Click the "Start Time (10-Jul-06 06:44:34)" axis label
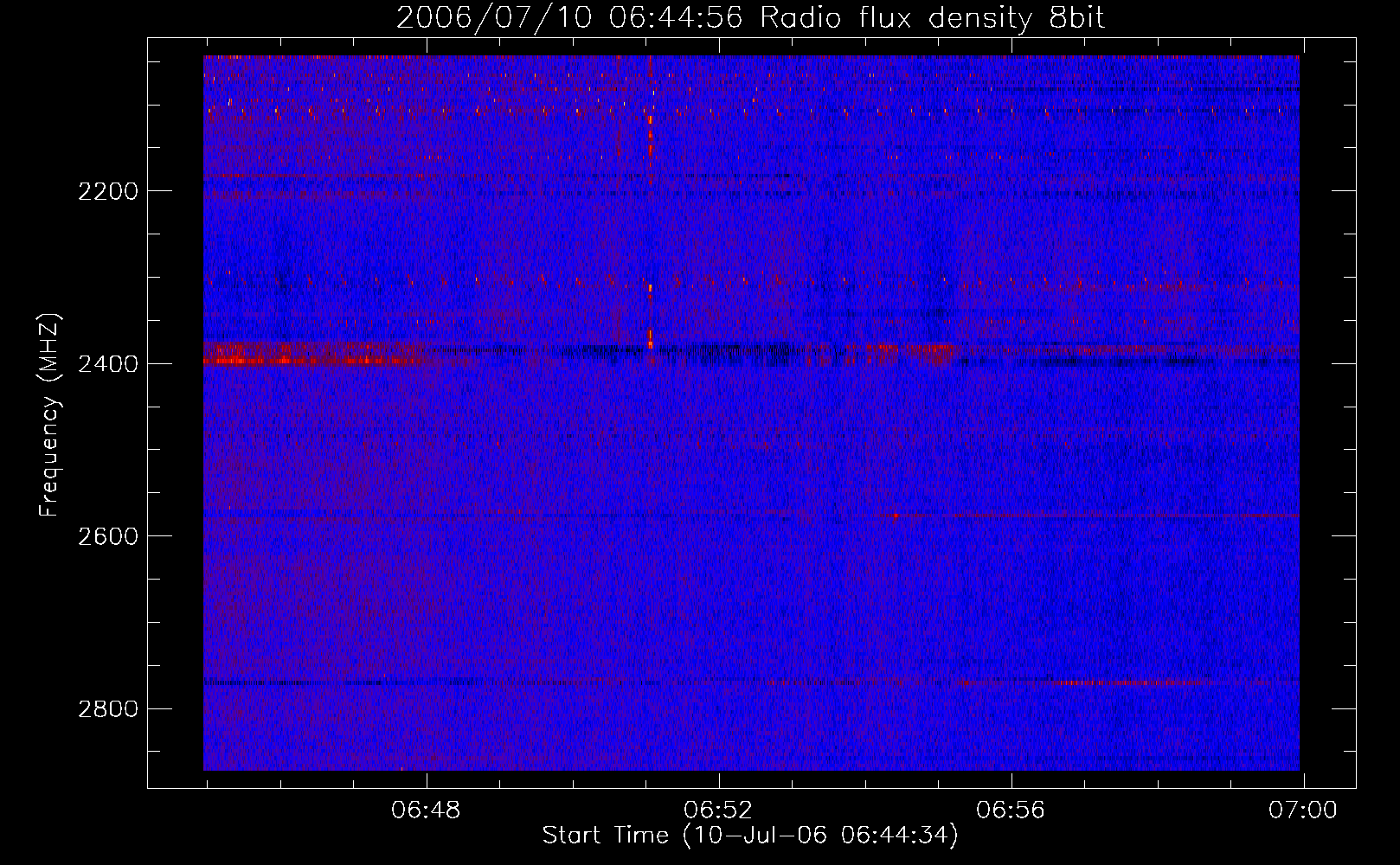1400x865 pixels. click(750, 836)
